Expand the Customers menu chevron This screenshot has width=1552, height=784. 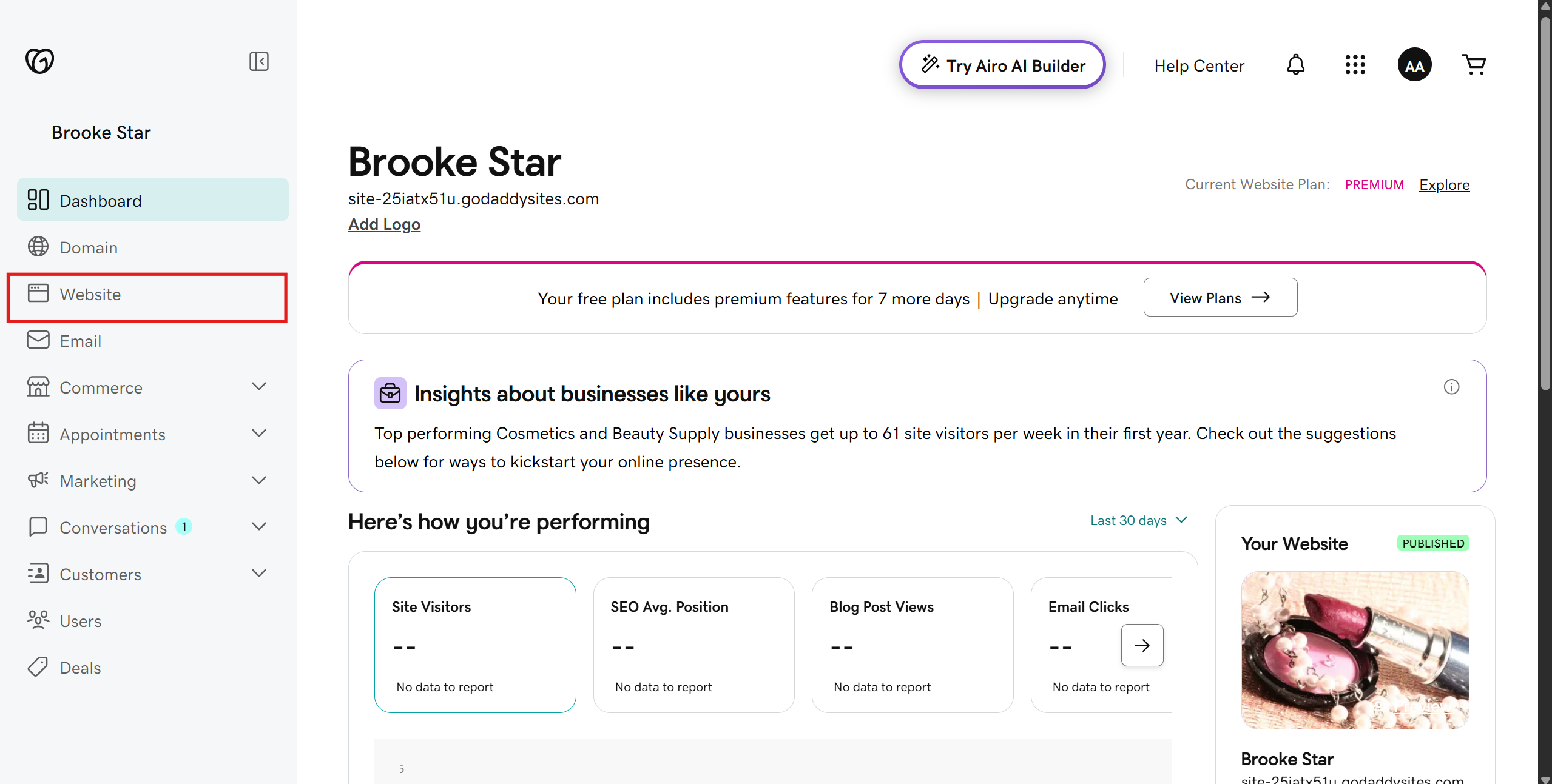point(259,574)
